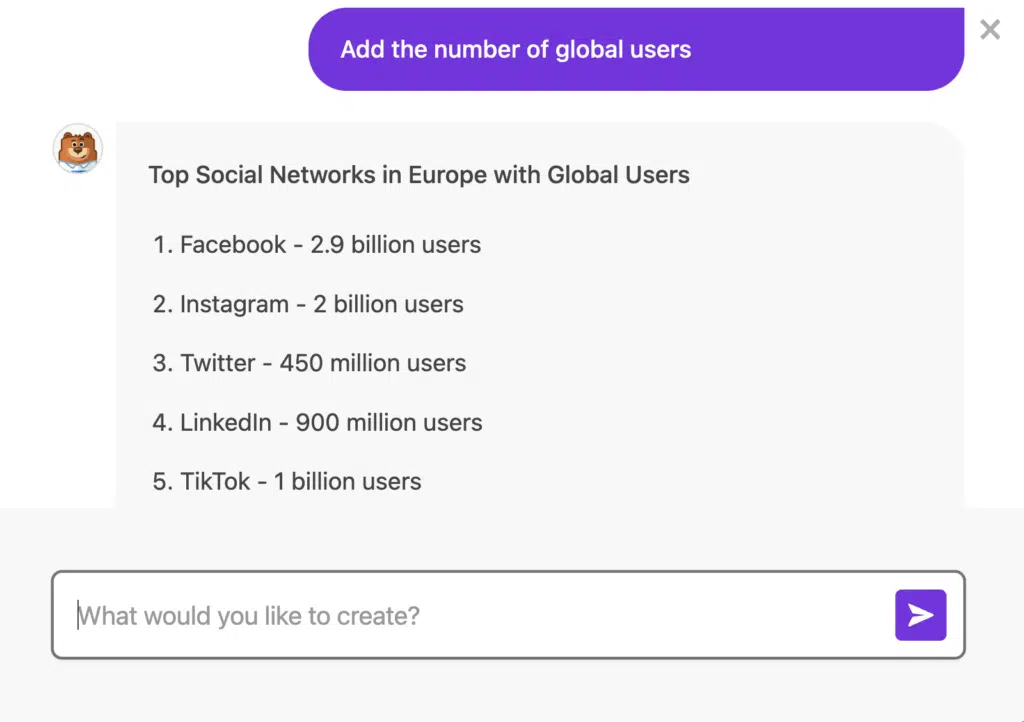The height and width of the screenshot is (722, 1024).
Task: Click the words 'Global Users' in the heading
Action: click(618, 175)
